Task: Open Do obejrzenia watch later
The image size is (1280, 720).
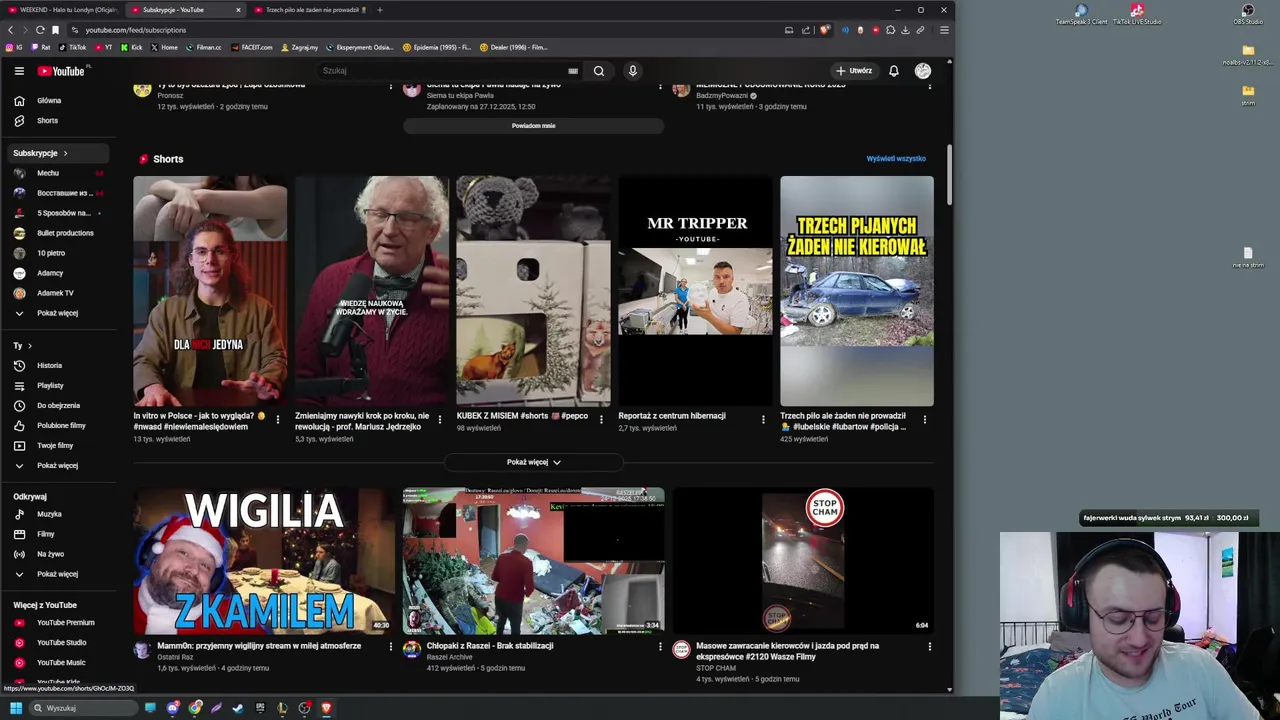Action: [60, 406]
